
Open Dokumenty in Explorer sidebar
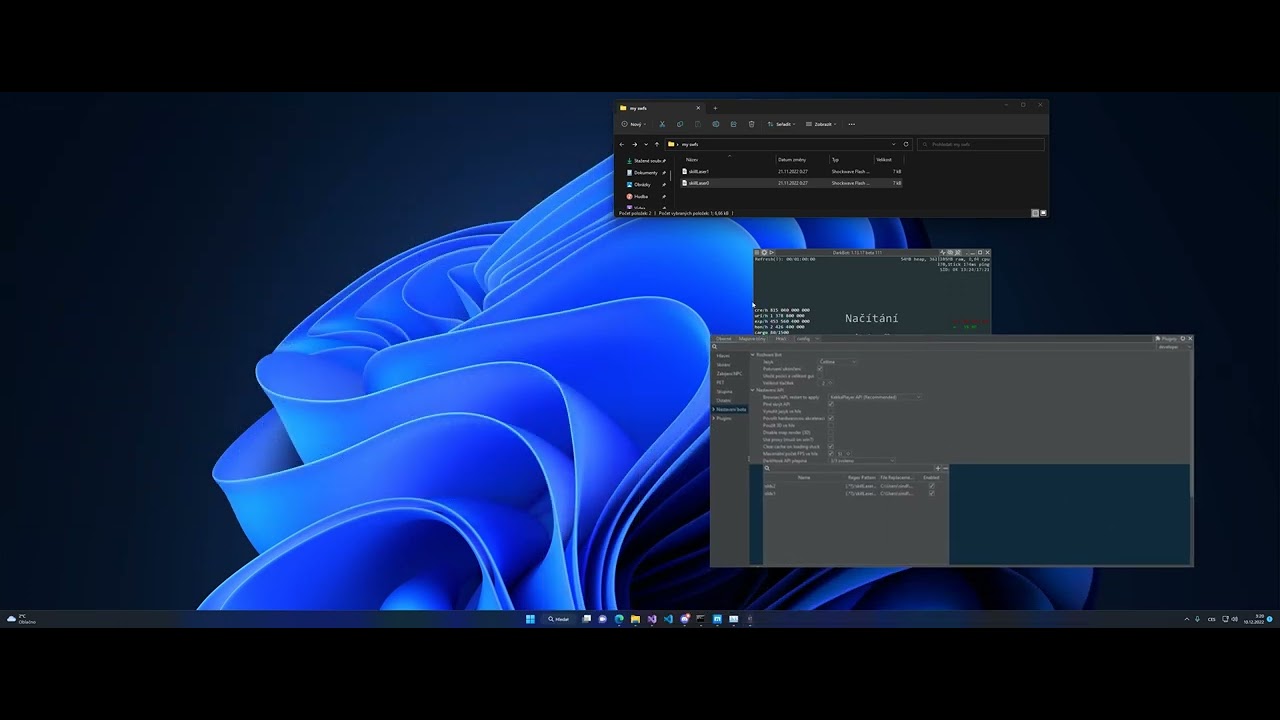point(646,173)
